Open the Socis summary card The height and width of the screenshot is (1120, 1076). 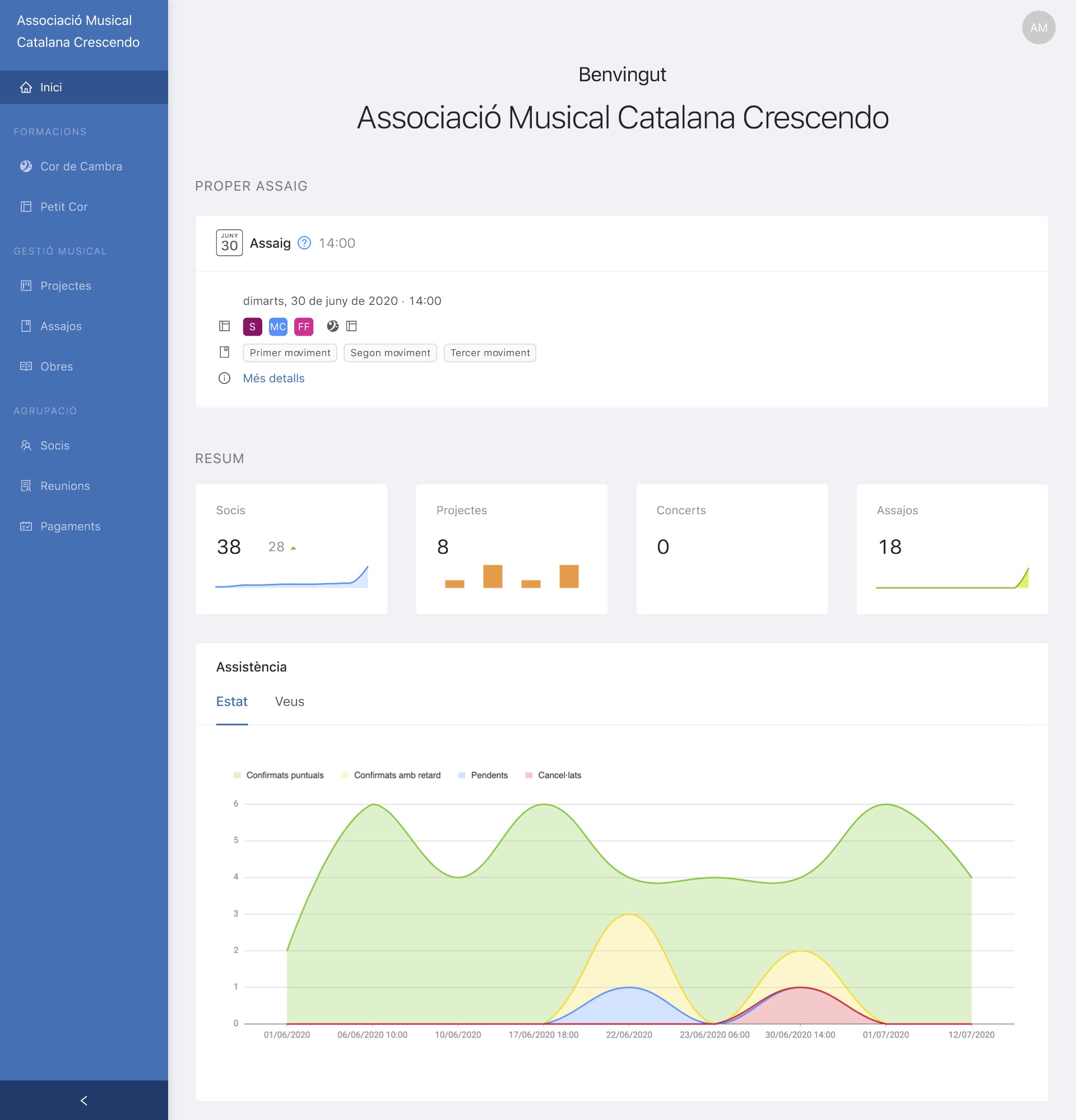(291, 549)
